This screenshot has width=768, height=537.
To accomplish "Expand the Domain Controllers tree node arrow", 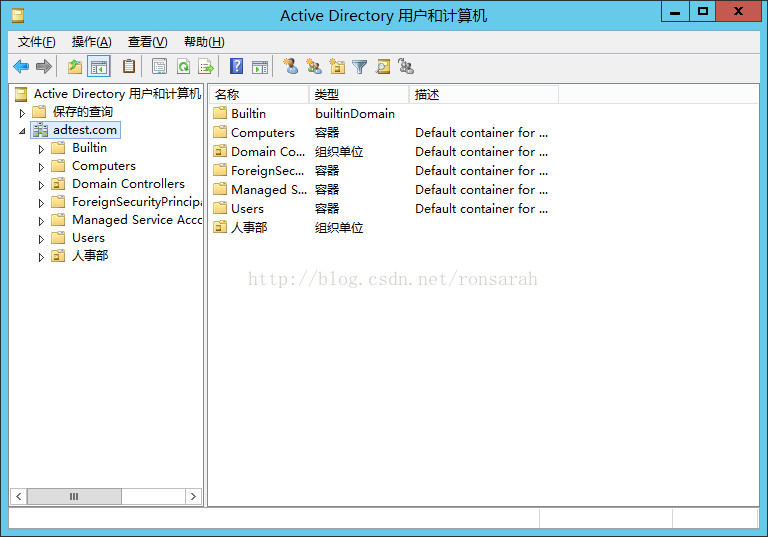I will [x=41, y=185].
